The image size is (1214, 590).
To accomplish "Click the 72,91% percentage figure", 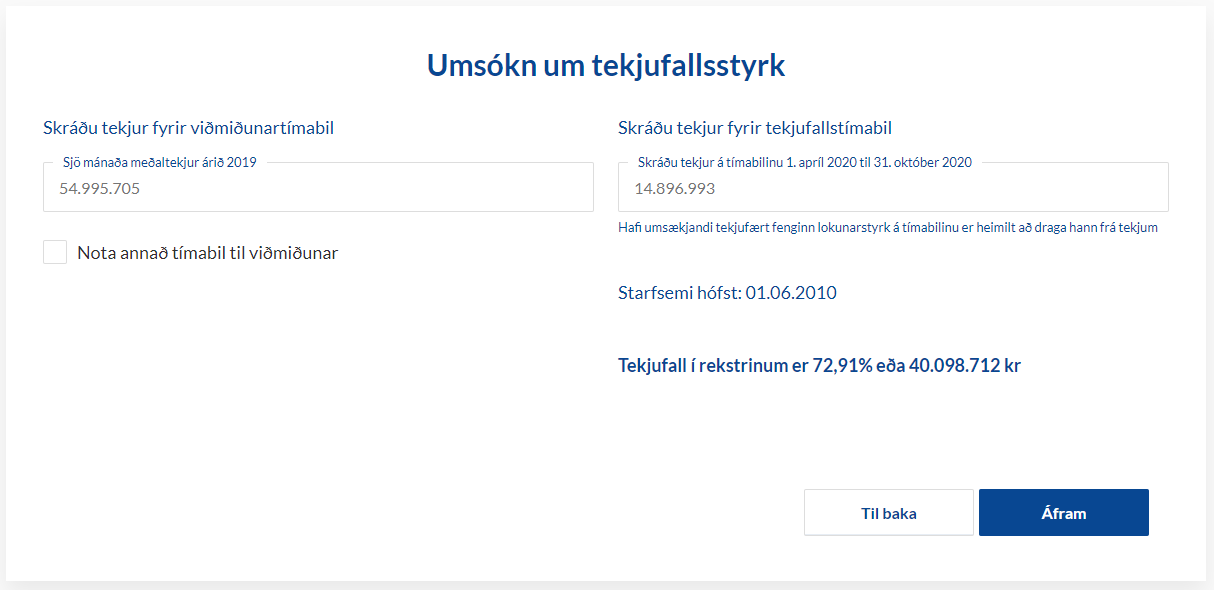I will pyautogui.click(x=841, y=365).
